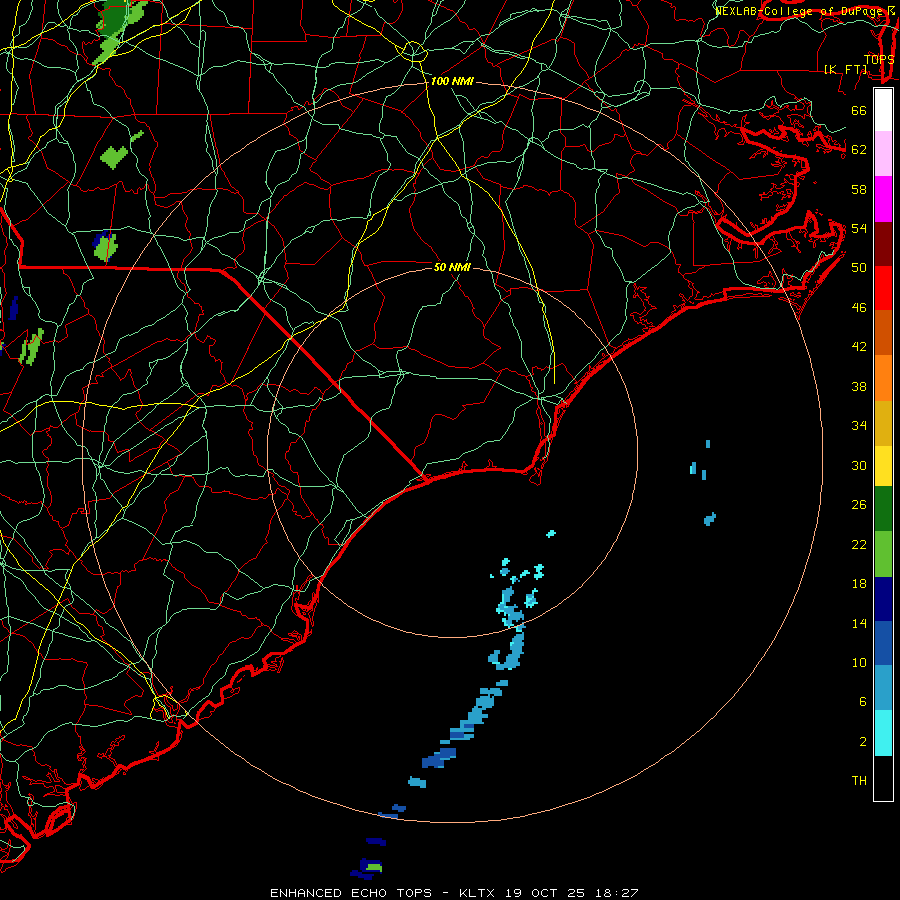The image size is (900, 900).
Task: Click the 6 legend value
Action: [862, 701]
